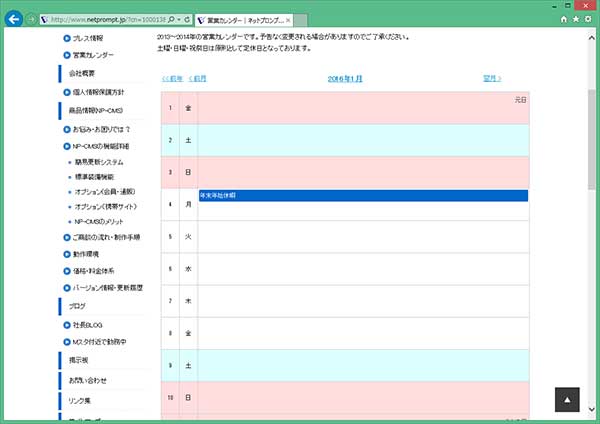Click day 6 水 row in calendar
600x424 pixels.
[x=345, y=269]
